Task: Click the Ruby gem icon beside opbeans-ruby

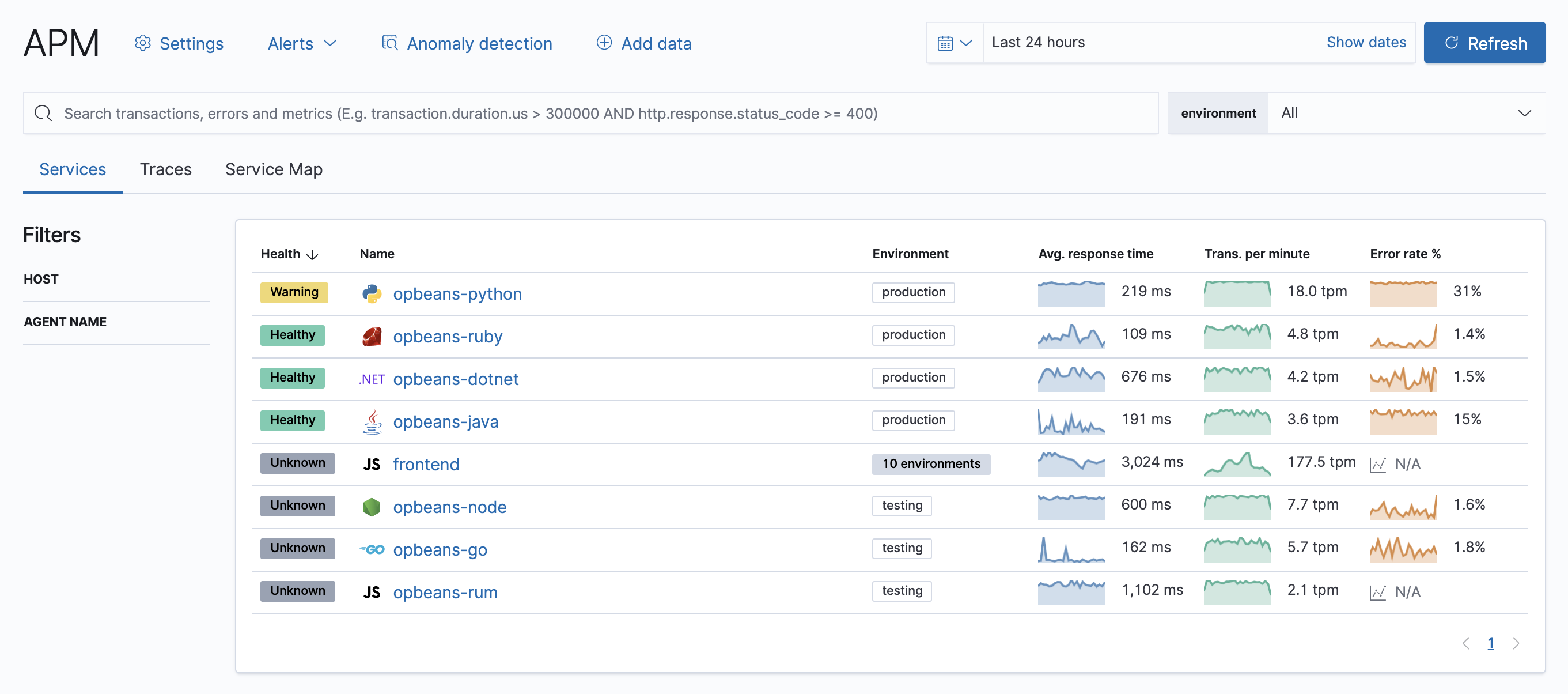Action: (x=372, y=337)
